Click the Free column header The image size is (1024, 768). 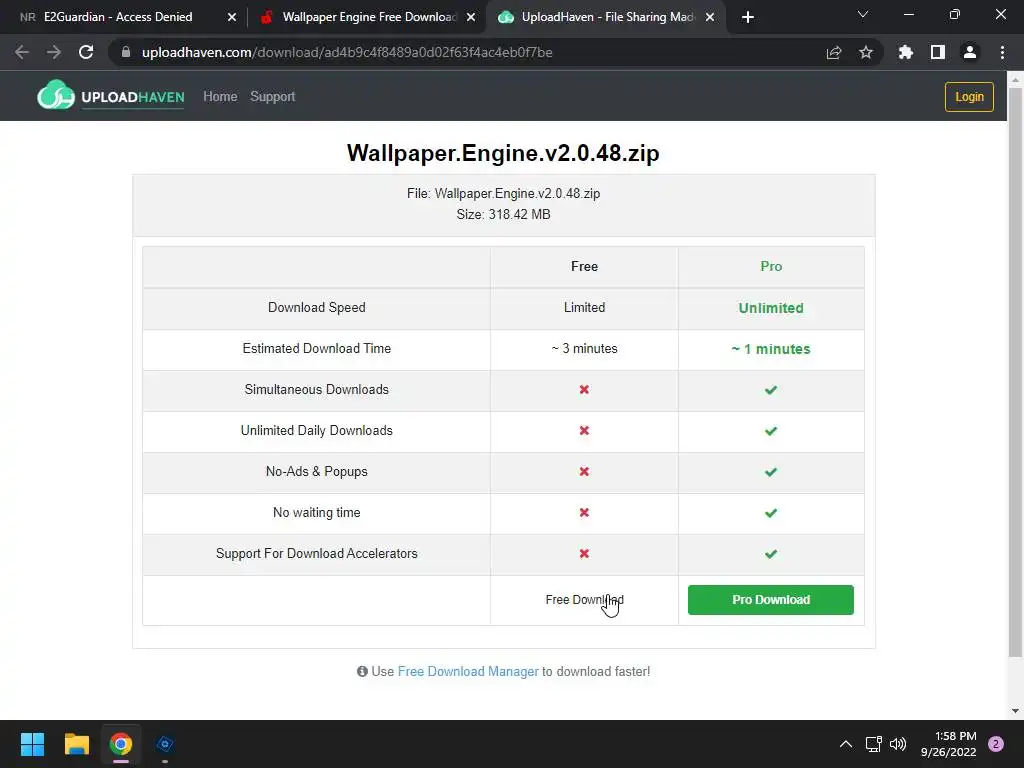point(584,266)
